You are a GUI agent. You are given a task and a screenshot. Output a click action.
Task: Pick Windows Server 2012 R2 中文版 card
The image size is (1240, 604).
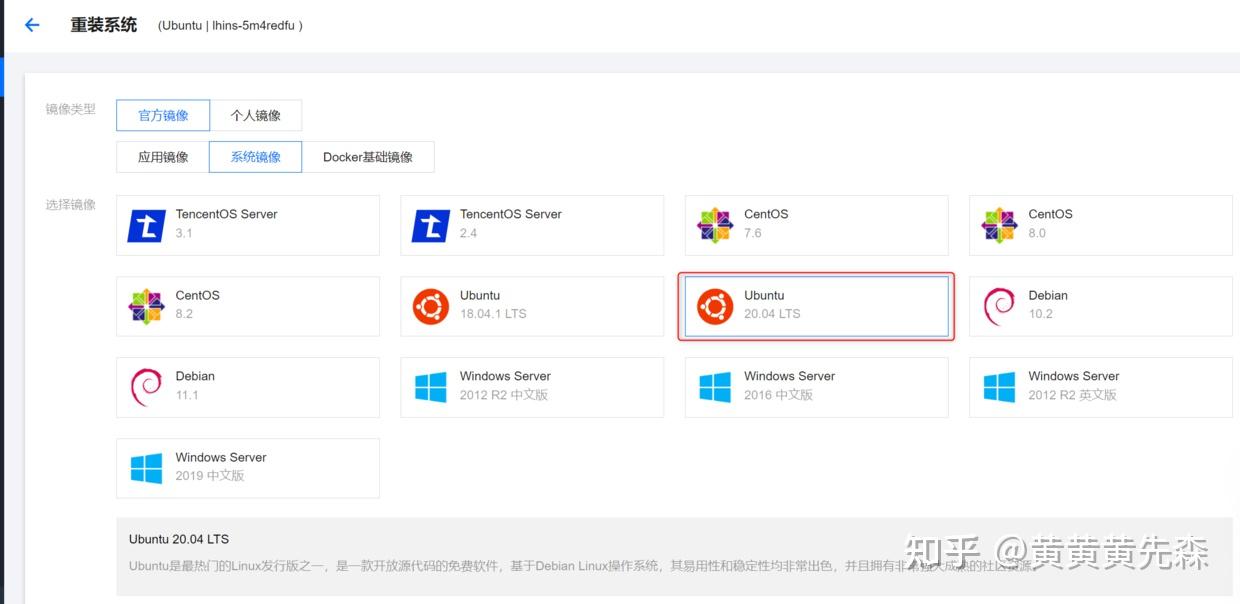(x=532, y=387)
